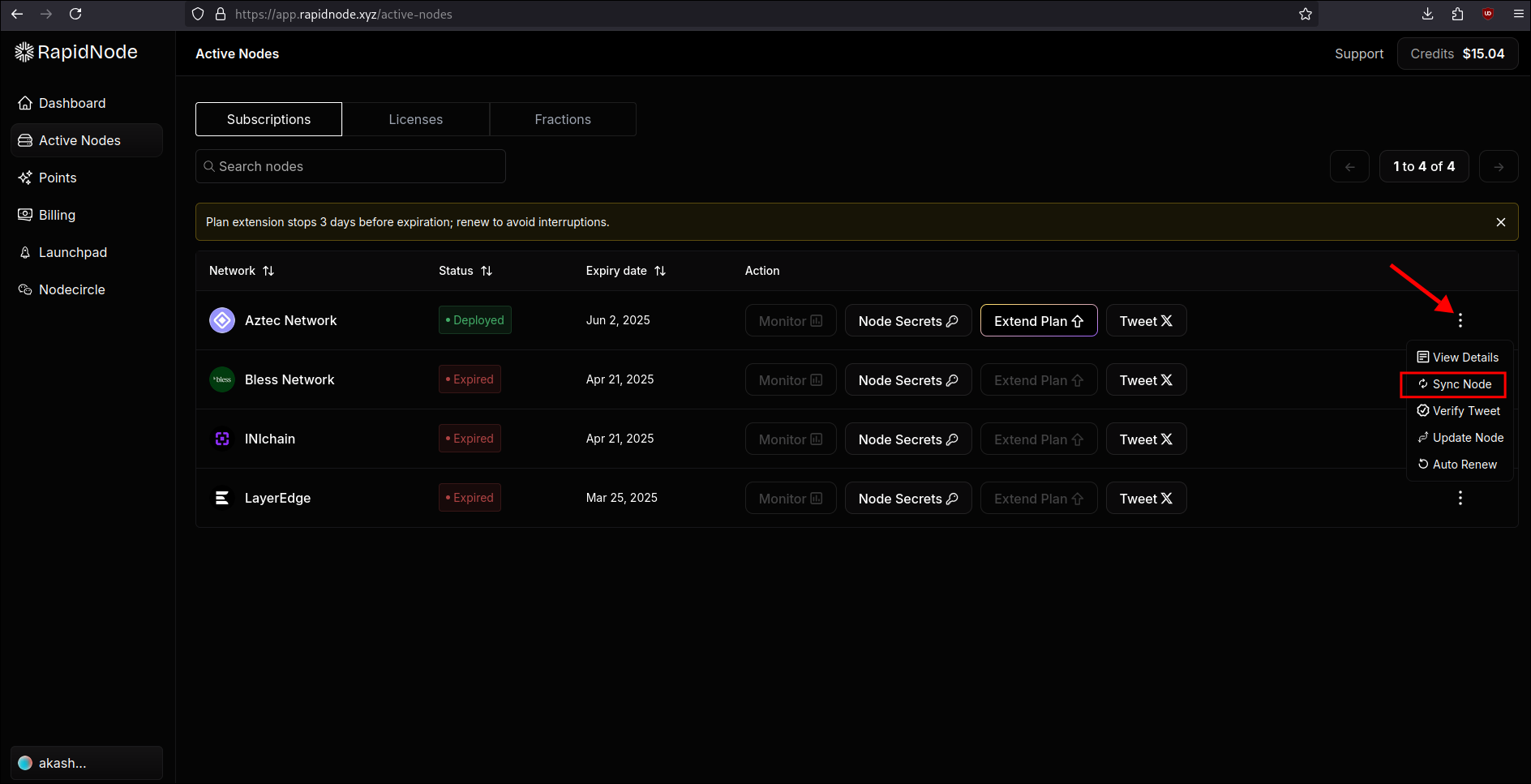Reload the browser page
The image size is (1531, 784).
tap(75, 14)
